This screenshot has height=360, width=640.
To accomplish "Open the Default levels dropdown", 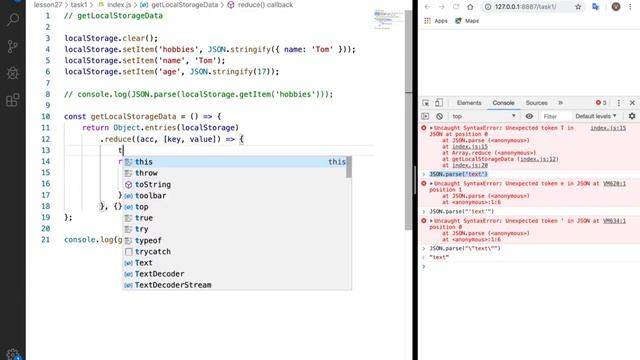I will [x=596, y=116].
